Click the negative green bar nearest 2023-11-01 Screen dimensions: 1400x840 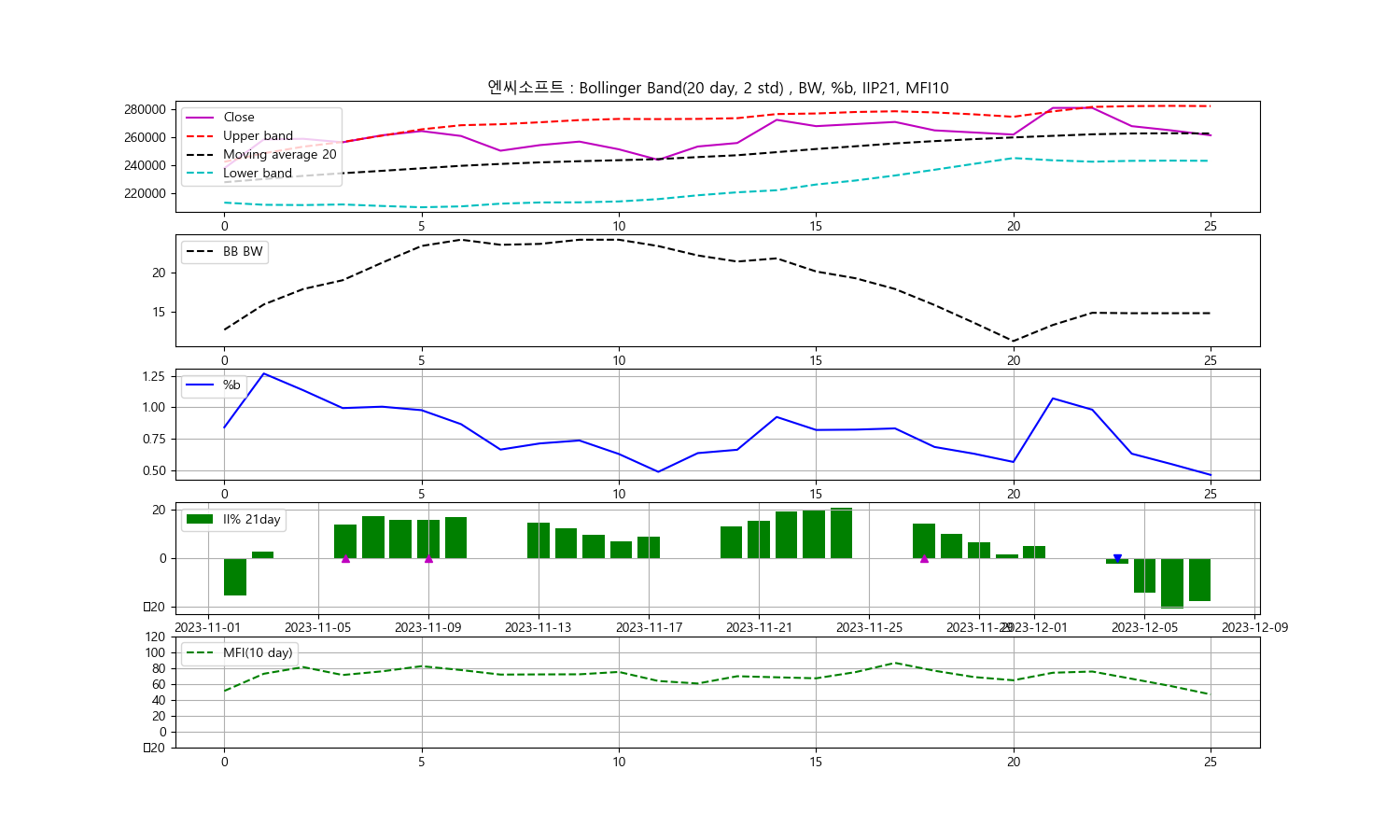click(235, 577)
